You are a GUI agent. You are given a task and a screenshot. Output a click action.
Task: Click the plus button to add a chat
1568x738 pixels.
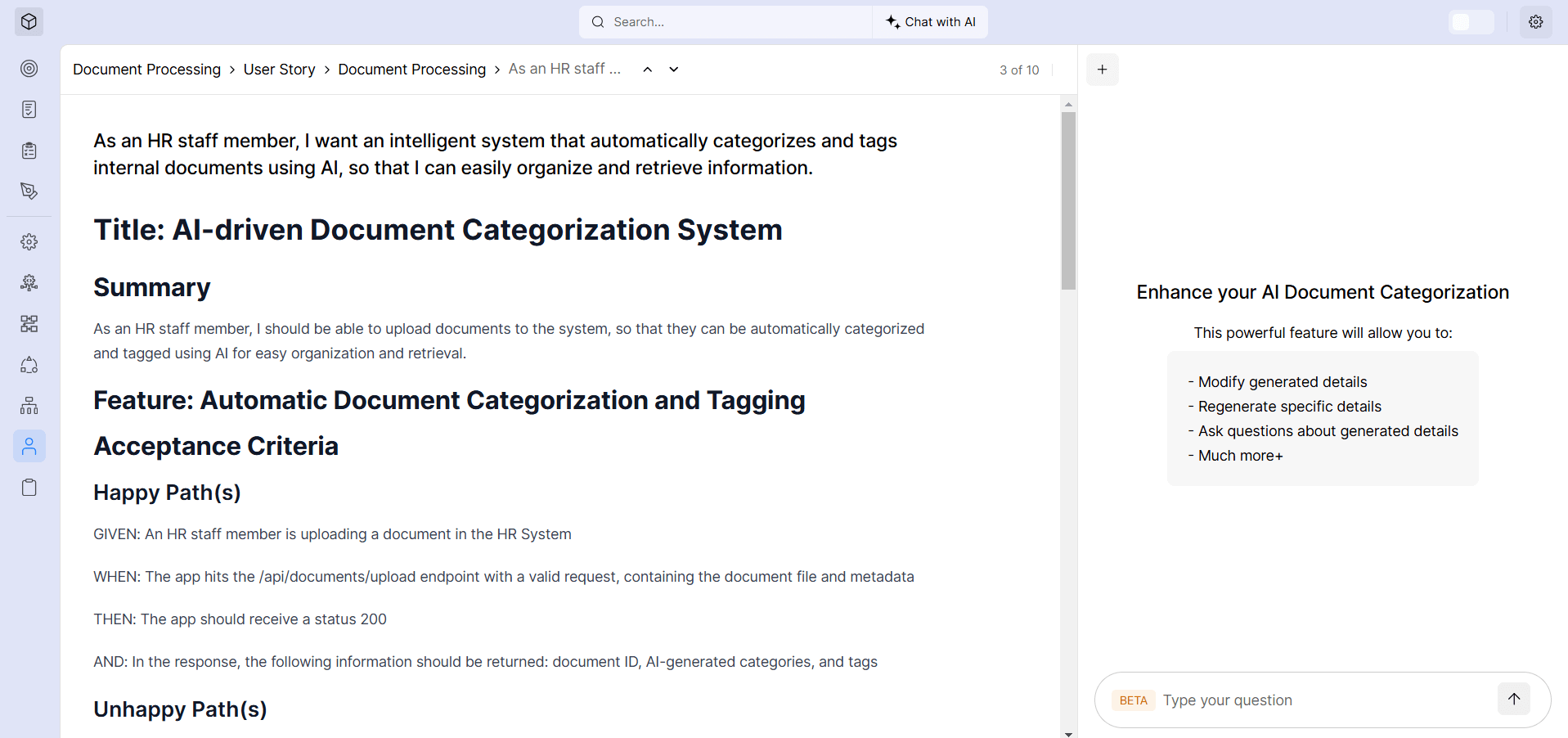coord(1103,70)
